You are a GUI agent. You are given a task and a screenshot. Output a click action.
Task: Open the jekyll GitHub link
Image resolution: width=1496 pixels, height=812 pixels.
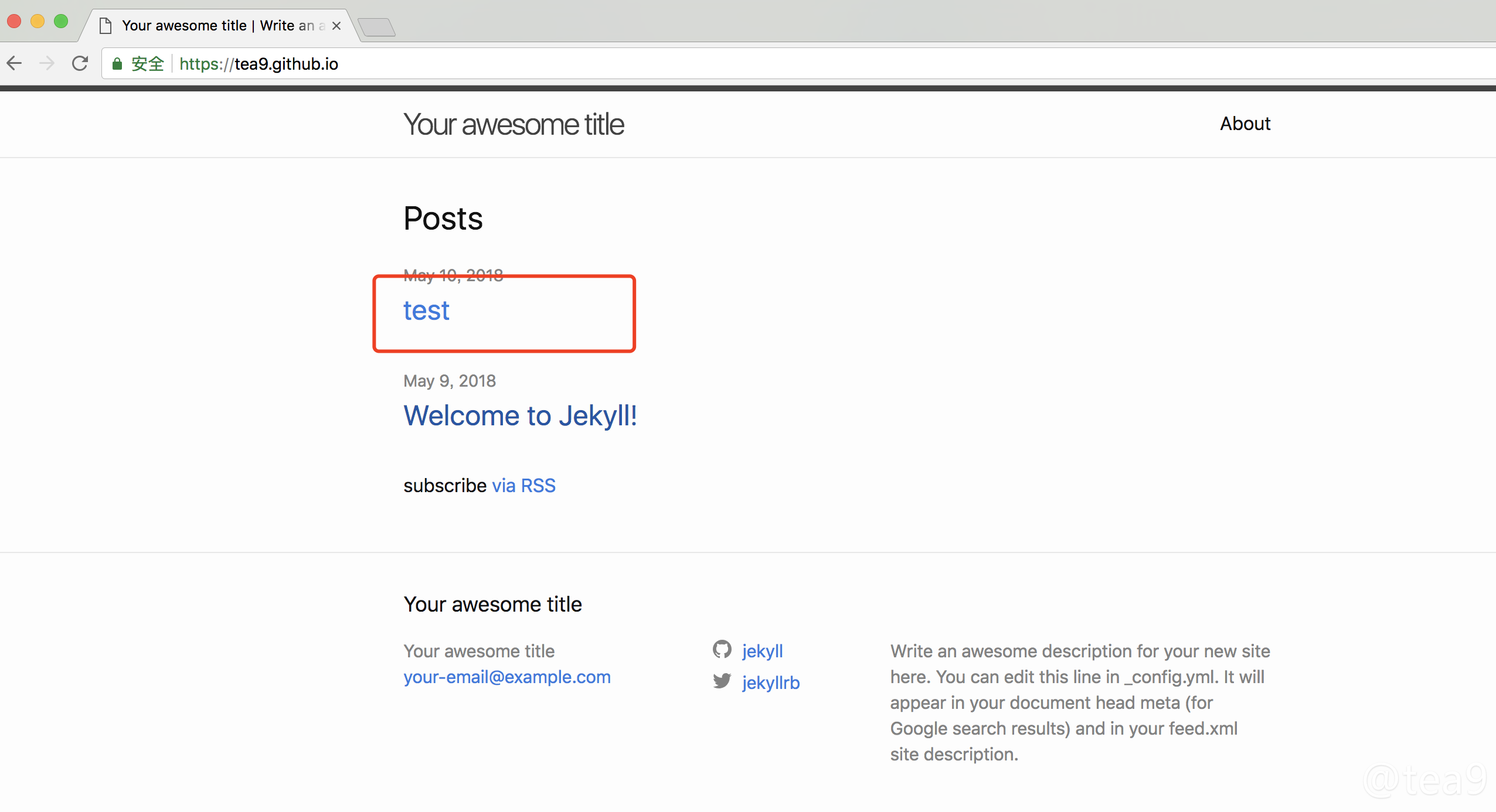click(x=762, y=651)
